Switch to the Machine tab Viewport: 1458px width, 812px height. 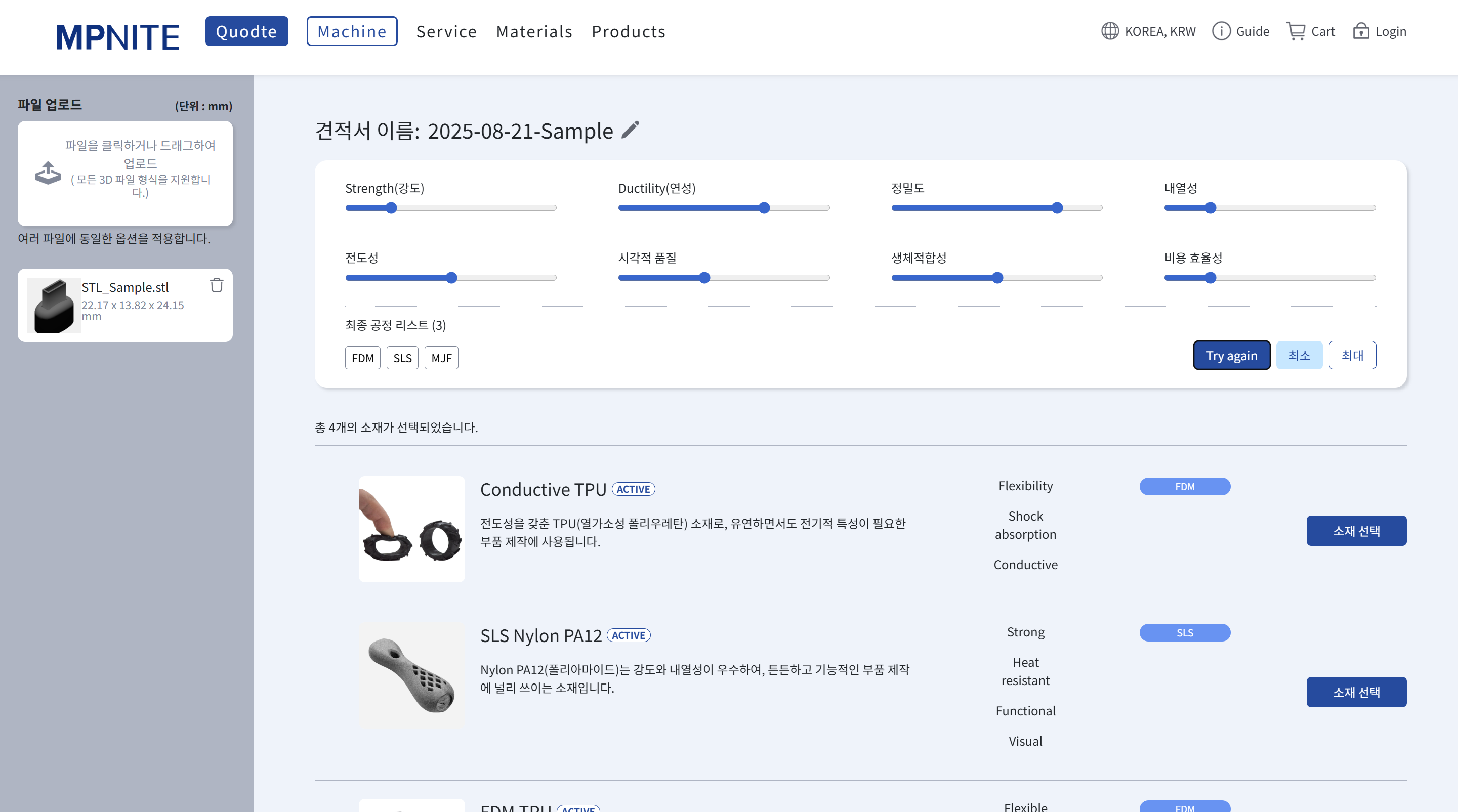[x=352, y=32]
